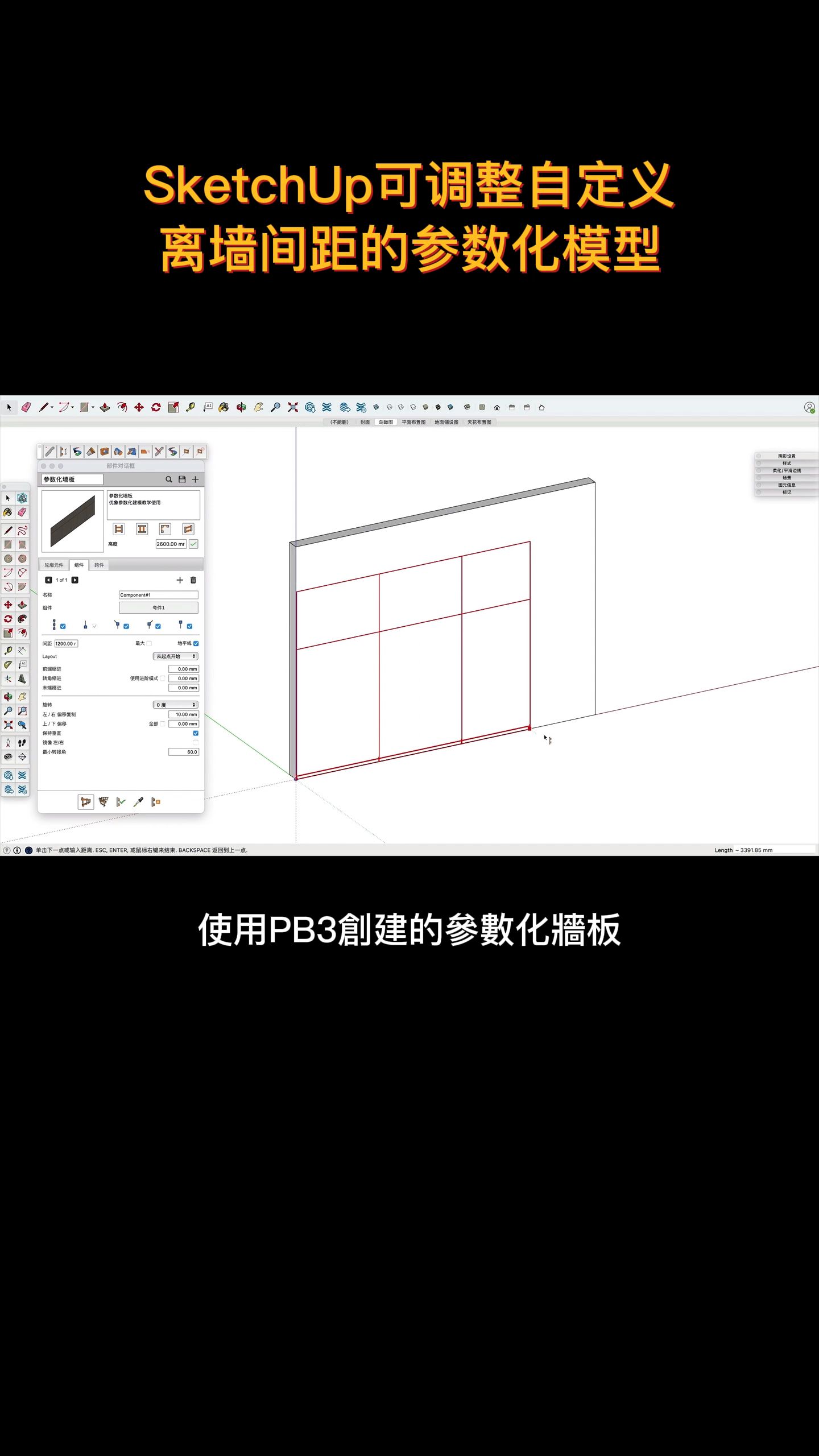Click the 间距 1200.00 input field
The image size is (819, 1456).
click(x=66, y=643)
